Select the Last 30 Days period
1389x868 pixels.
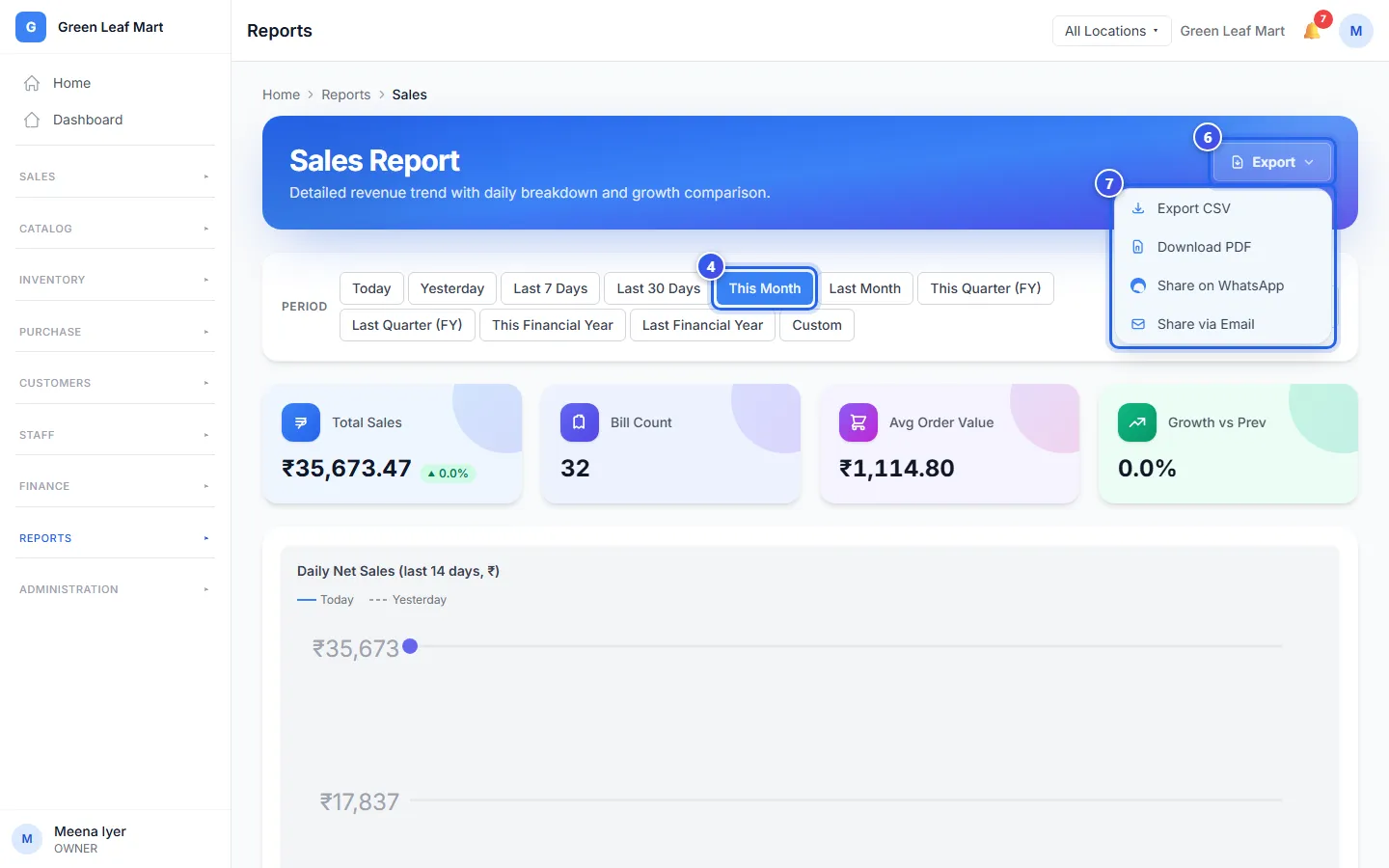(659, 288)
